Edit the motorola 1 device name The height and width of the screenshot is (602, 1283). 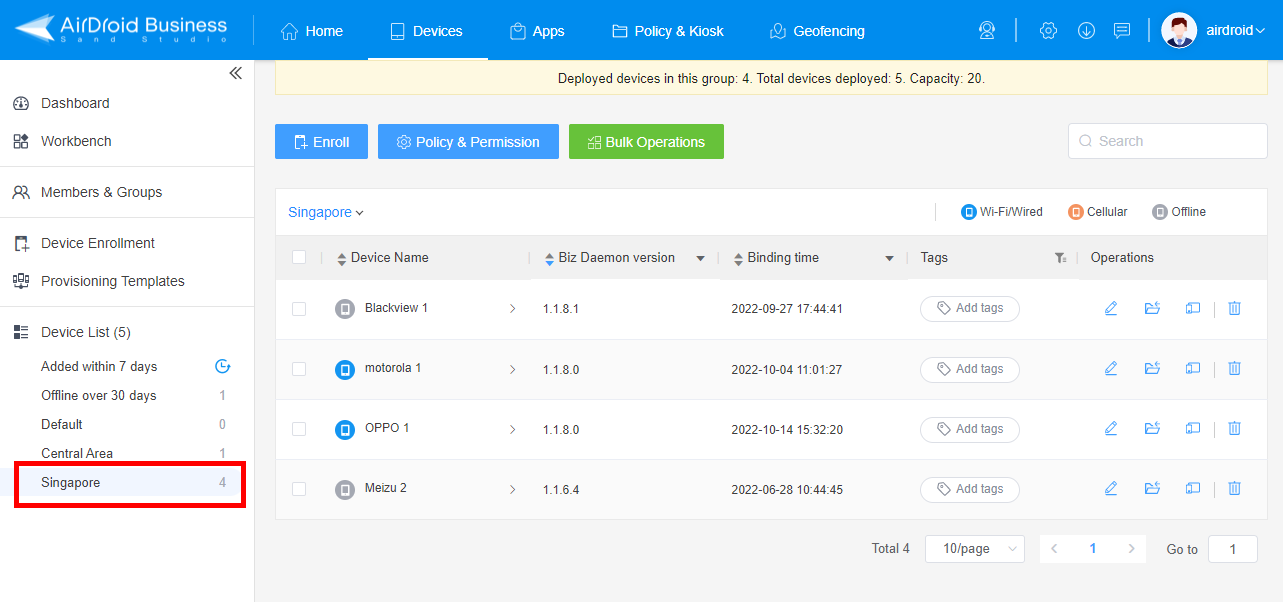click(1111, 368)
